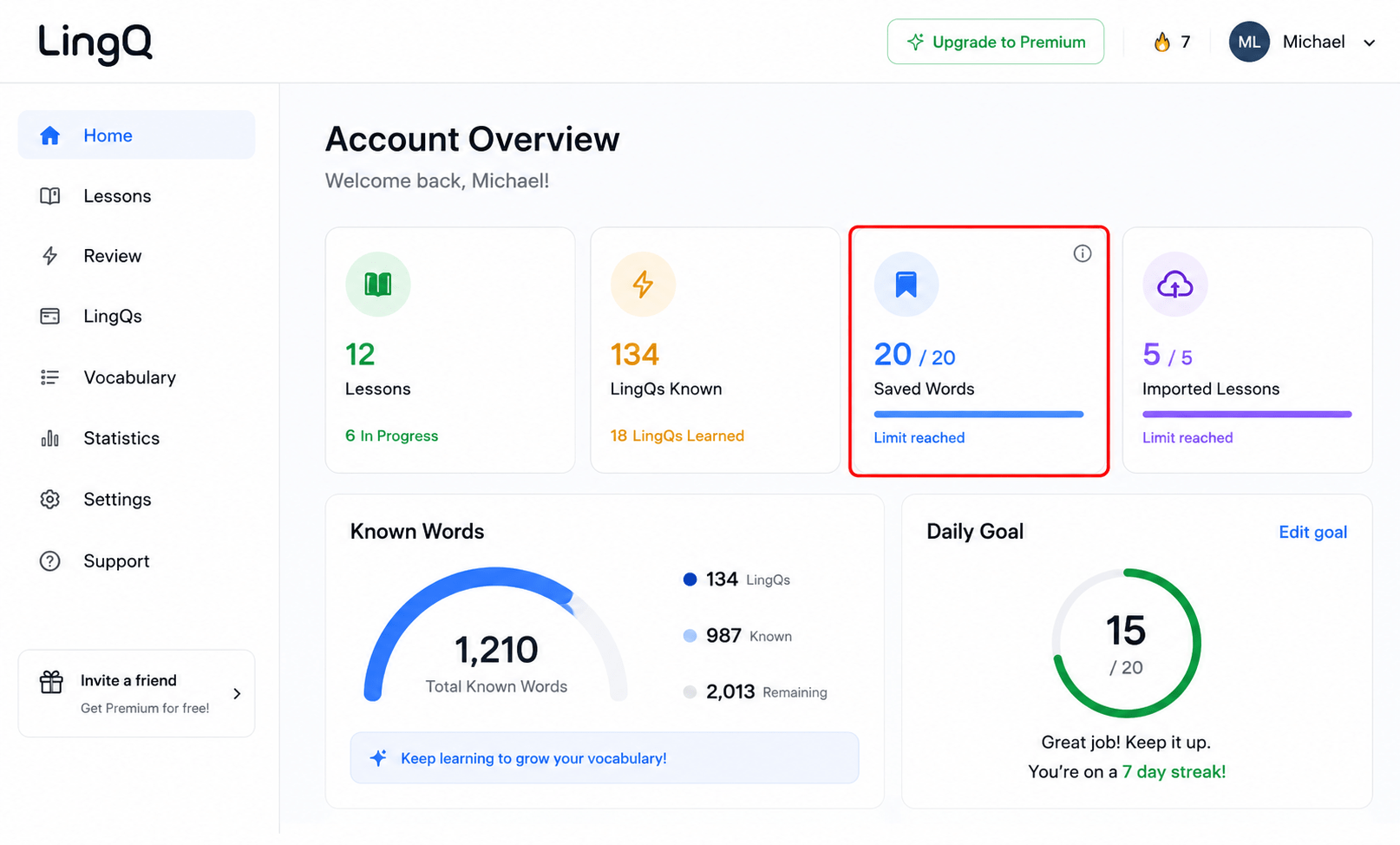Click the Statistics bar chart sidebar icon
The width and height of the screenshot is (1400, 845).
pyautogui.click(x=50, y=438)
